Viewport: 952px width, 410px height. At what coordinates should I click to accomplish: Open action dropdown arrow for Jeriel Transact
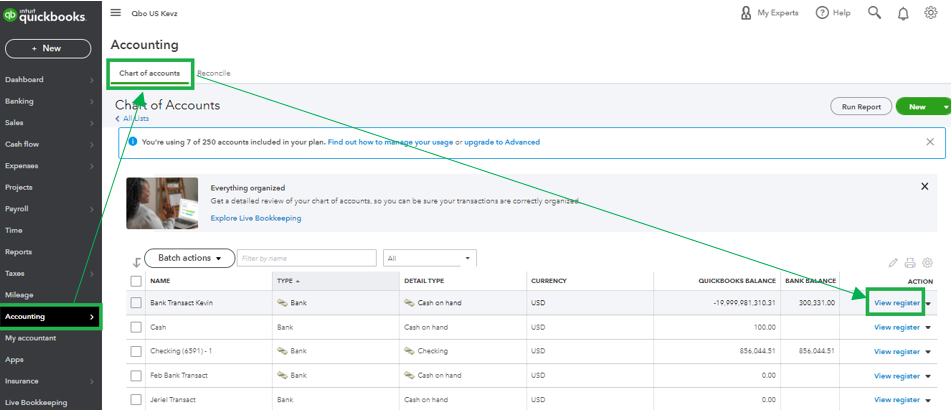pos(928,400)
